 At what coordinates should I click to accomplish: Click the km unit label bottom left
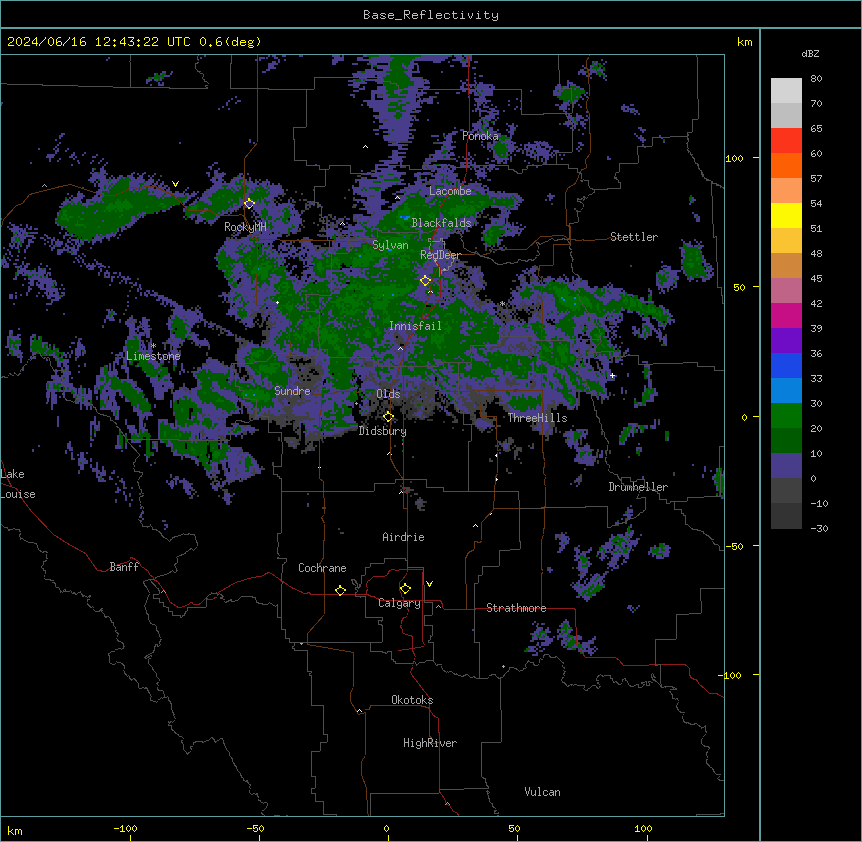(x=15, y=831)
